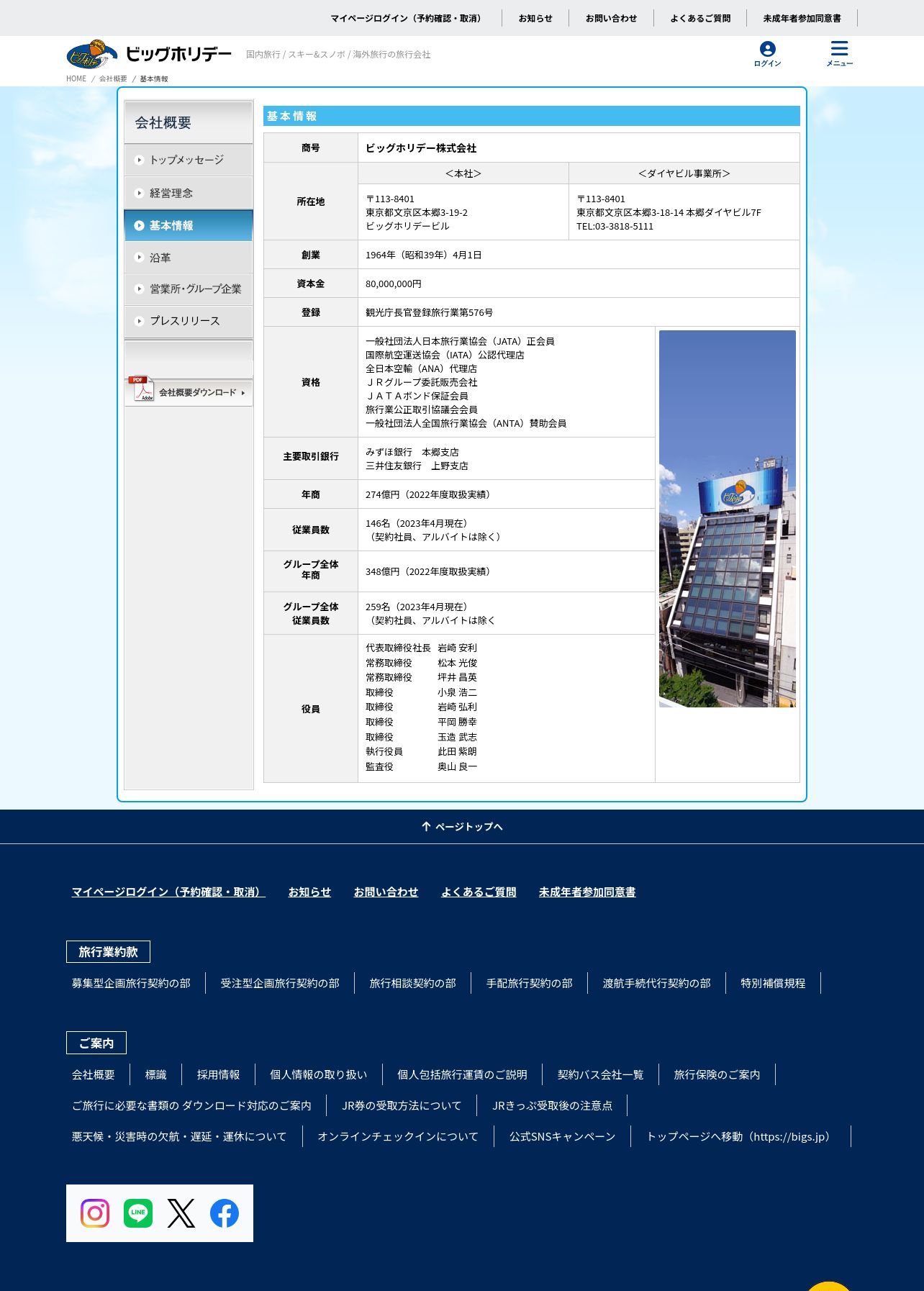Viewport: 924px width, 1291px height.
Task: Open 契約バス会社一覧 link
Action: pyautogui.click(x=601, y=1074)
